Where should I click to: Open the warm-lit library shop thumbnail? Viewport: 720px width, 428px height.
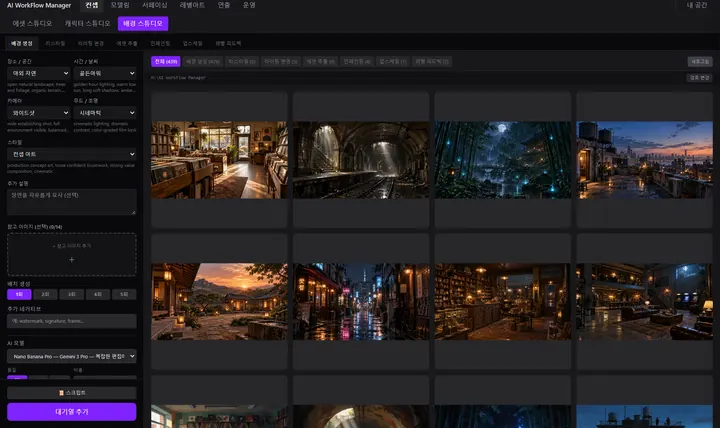point(503,301)
